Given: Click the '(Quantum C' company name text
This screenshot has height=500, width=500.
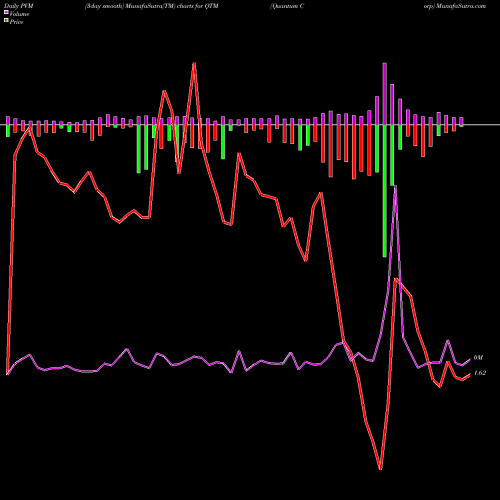Looking at the screenshot, I should tap(287, 6).
